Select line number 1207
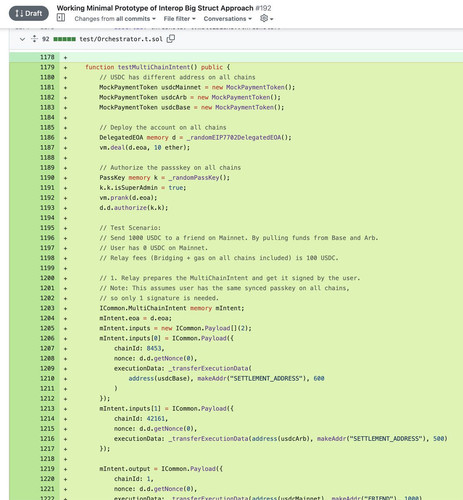The width and height of the screenshot is (463, 500). [47, 348]
